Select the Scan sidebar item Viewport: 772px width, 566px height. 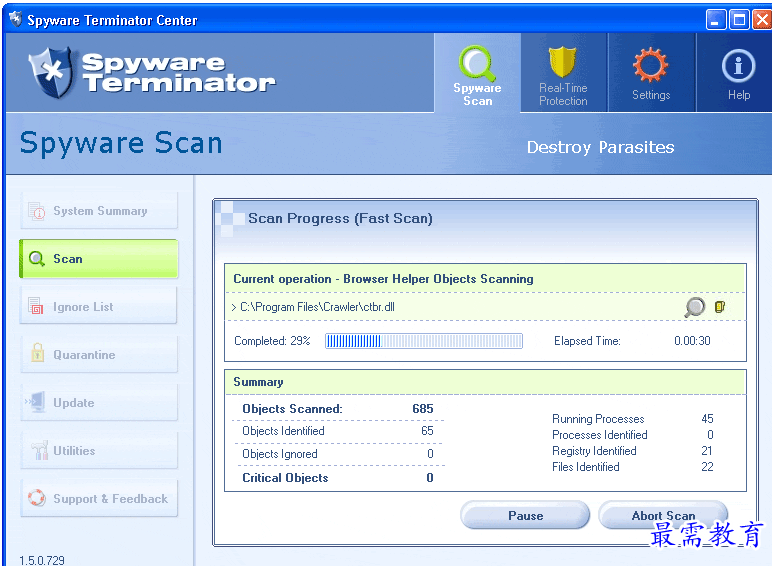(x=99, y=258)
